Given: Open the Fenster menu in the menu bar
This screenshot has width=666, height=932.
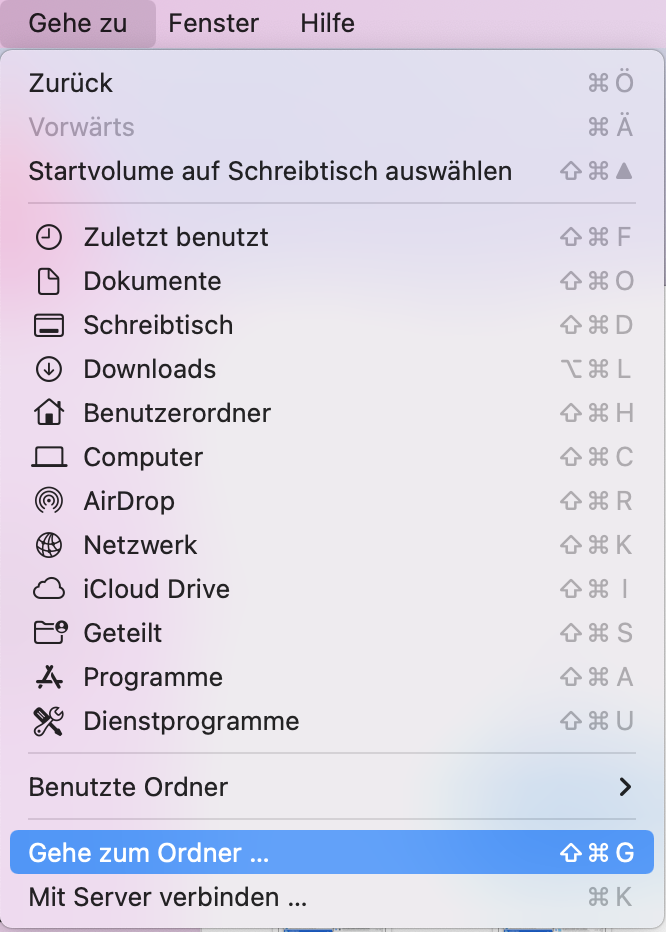Looking at the screenshot, I should point(213,23).
